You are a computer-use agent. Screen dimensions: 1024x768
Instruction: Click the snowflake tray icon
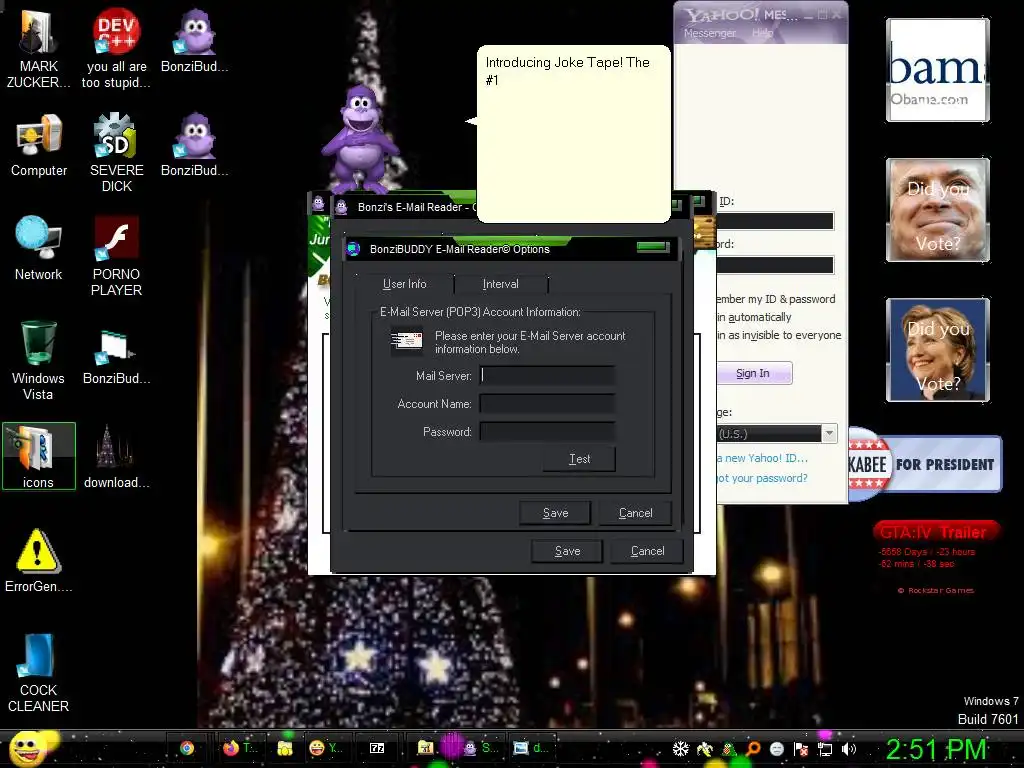[680, 749]
